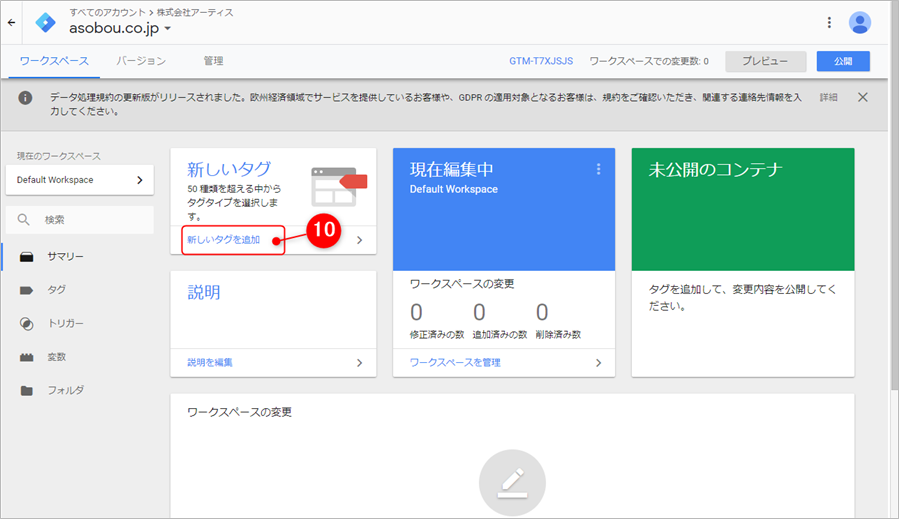Click the 現在編集中 blue card title
The width and height of the screenshot is (899, 519).
(451, 169)
